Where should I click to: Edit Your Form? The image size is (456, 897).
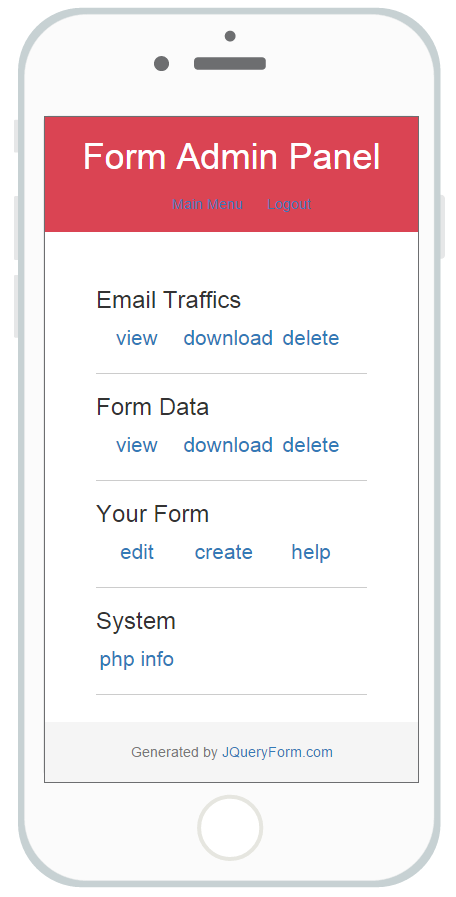coord(137,552)
